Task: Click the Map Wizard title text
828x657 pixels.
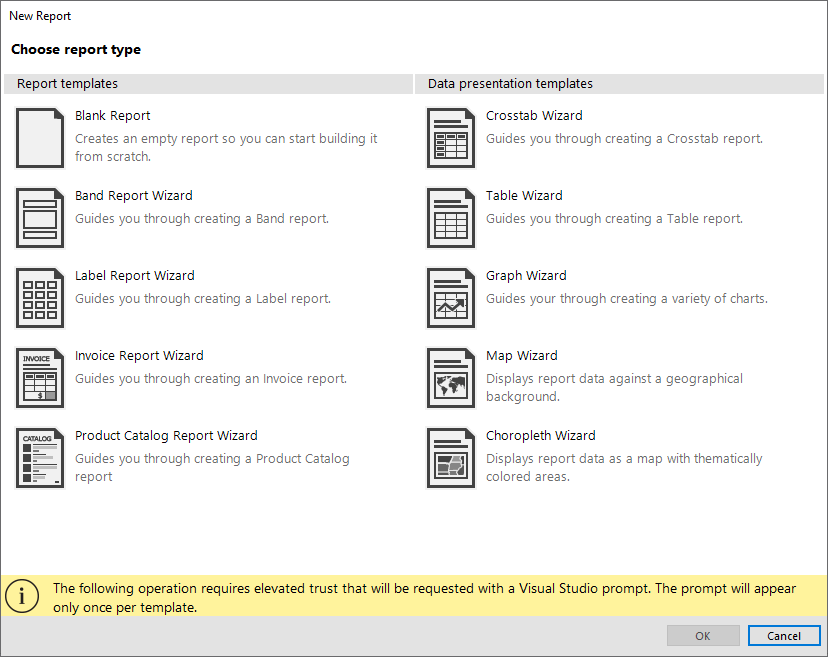Action: (x=522, y=356)
